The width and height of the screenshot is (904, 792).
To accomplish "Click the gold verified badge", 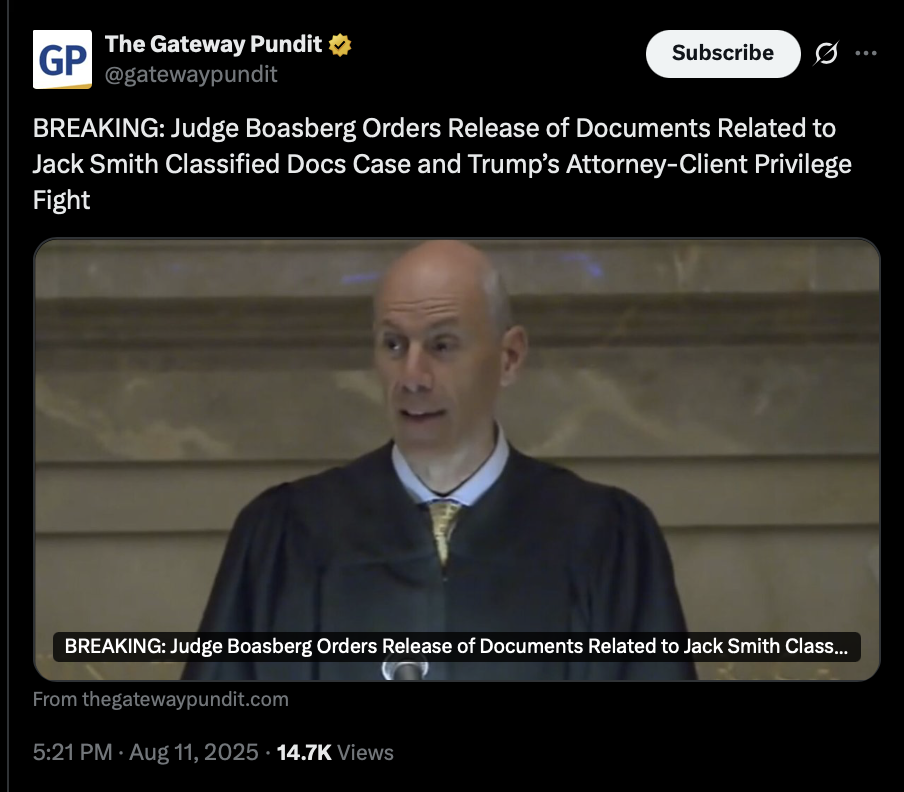I will [x=340, y=45].
